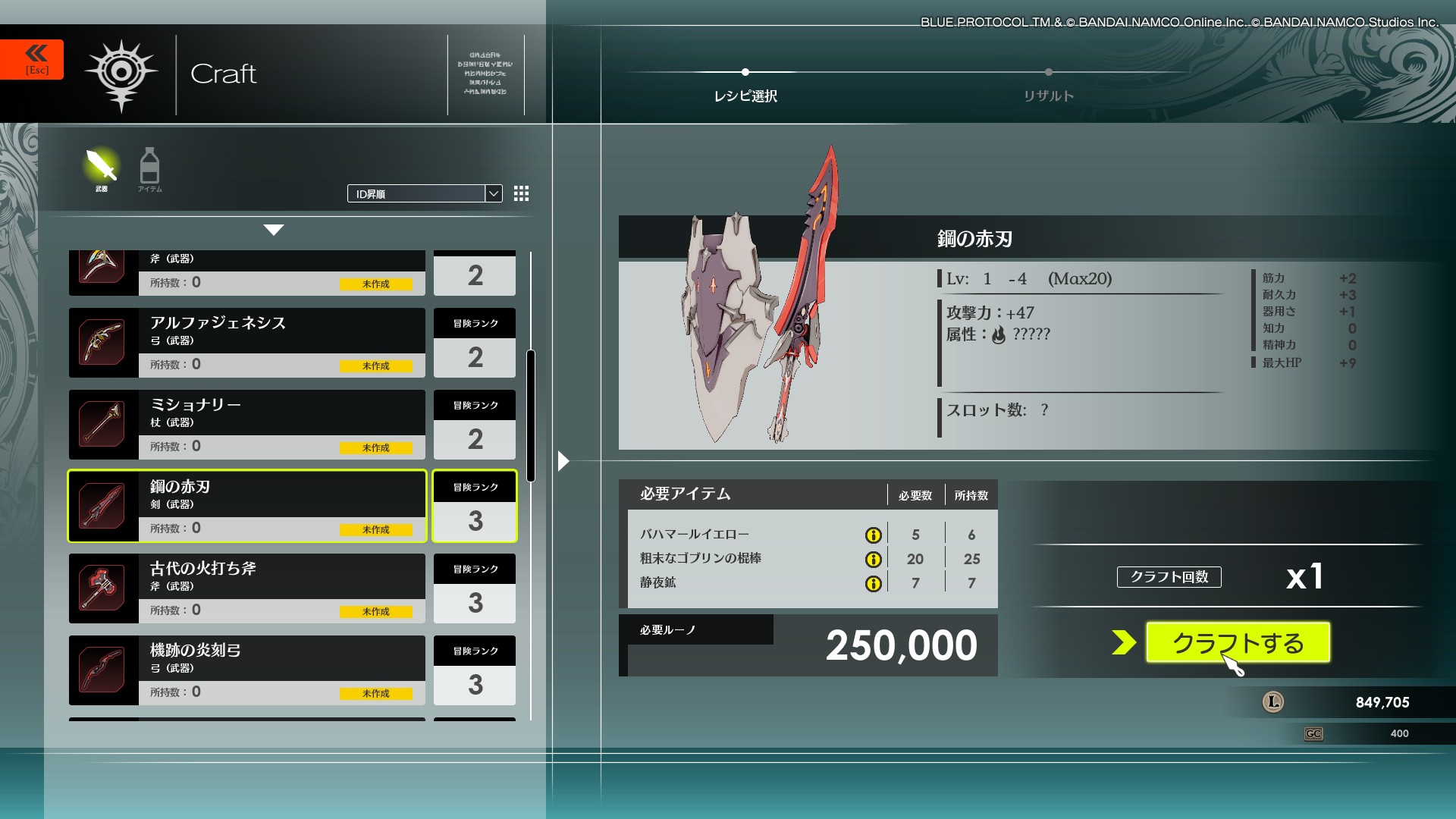The image size is (1456, 819).
Task: Click info icon for 粗末なゴブリンの棍棒
Action: 873,560
